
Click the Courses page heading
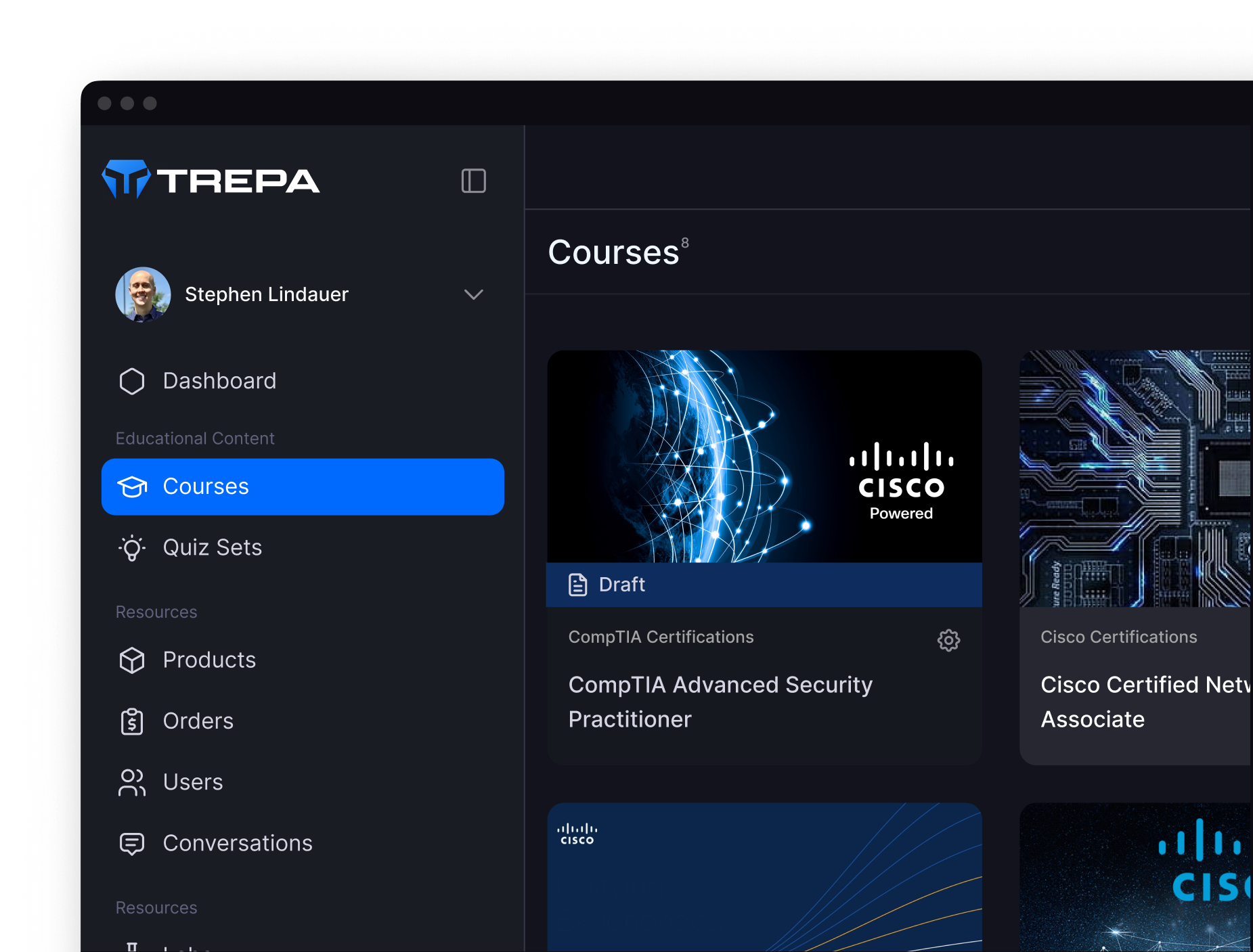point(613,252)
